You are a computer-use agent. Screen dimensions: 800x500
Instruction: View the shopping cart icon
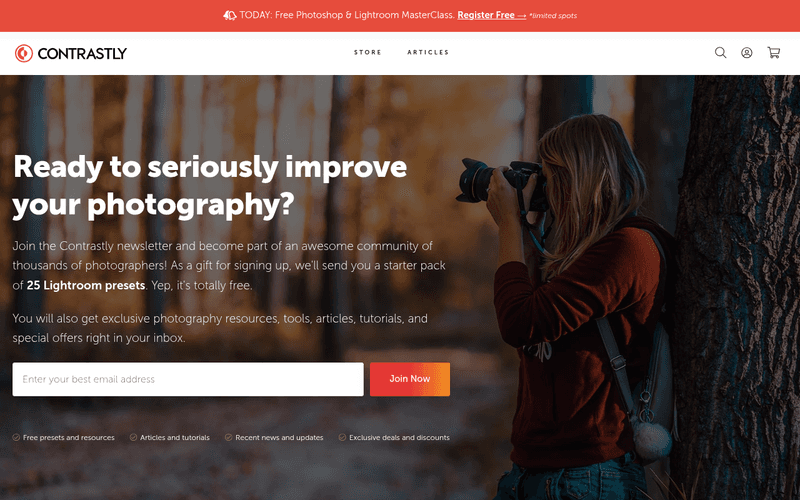pyautogui.click(x=773, y=53)
